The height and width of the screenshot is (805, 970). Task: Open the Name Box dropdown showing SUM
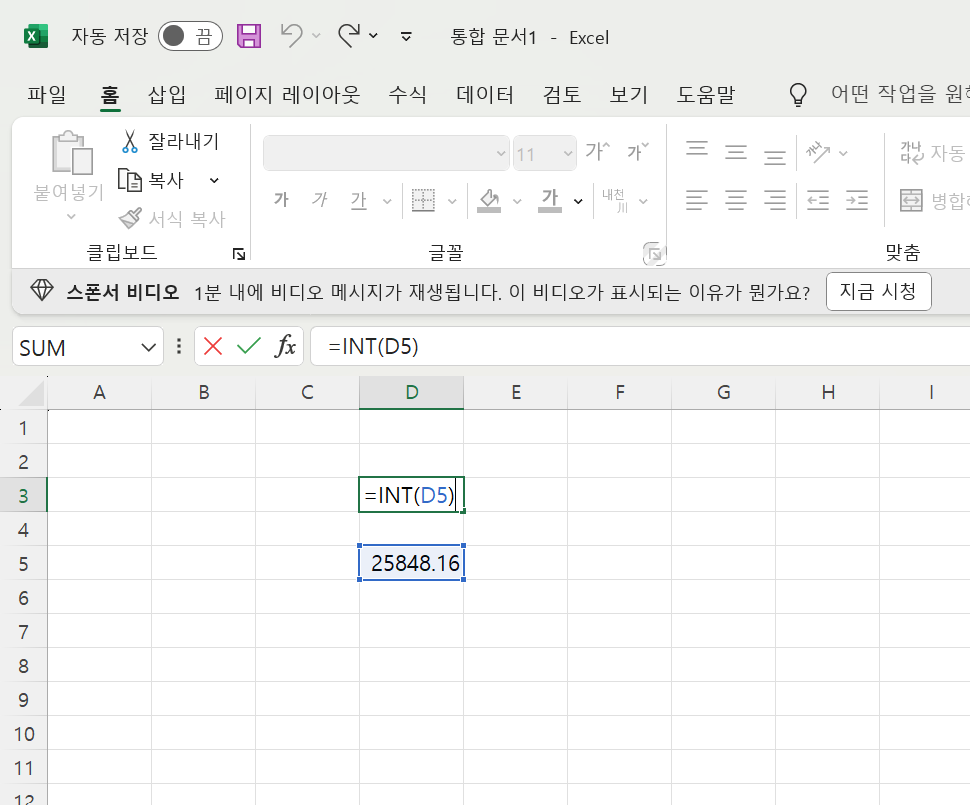(148, 347)
